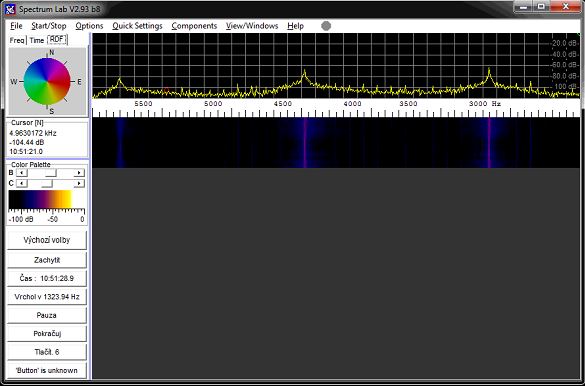Open the File menu
This screenshot has width=585, height=386.
click(16, 26)
